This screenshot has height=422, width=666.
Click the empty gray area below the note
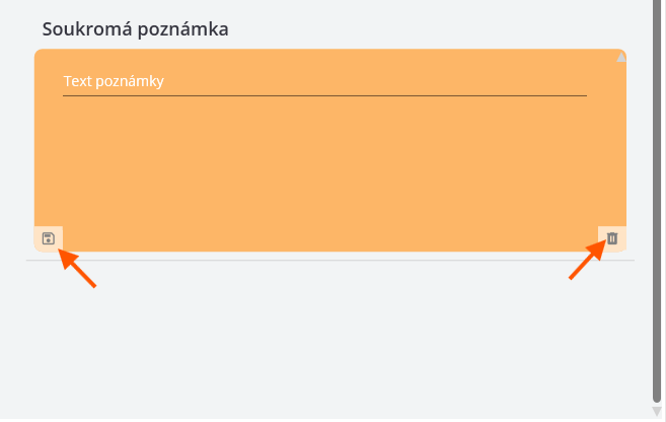click(330, 340)
